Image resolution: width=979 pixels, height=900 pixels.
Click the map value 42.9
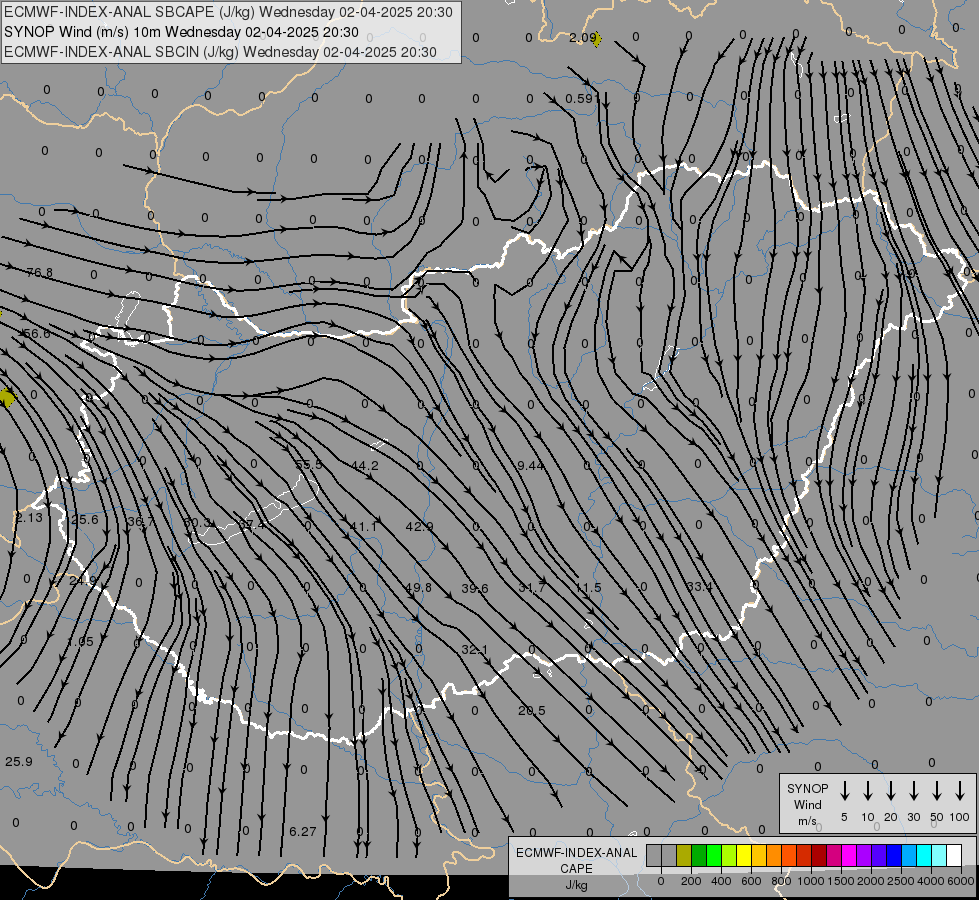click(419, 527)
